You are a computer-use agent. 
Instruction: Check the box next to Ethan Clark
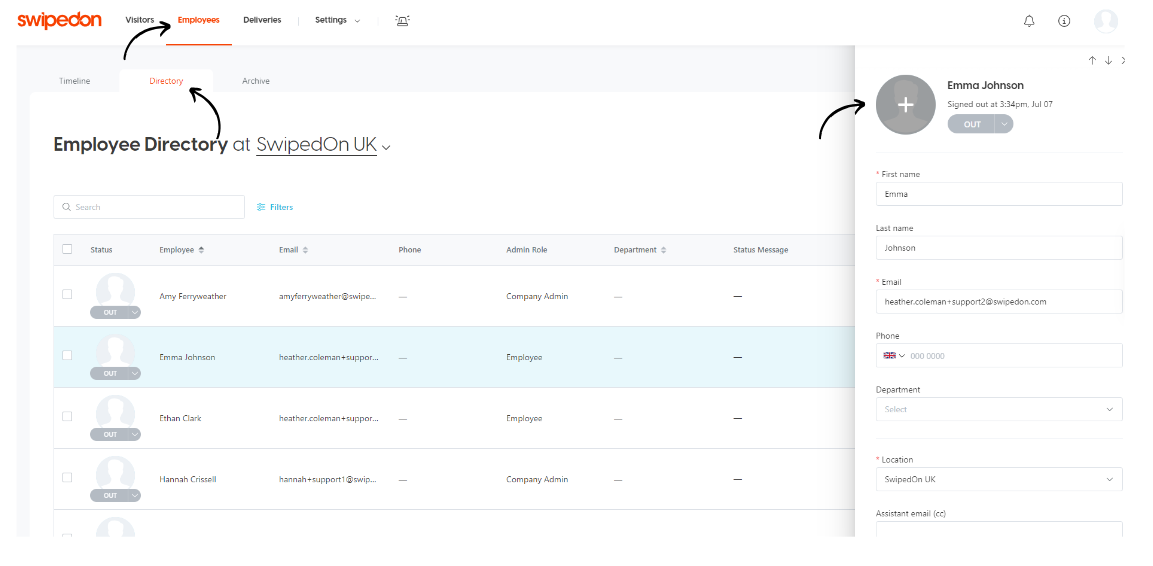pyautogui.click(x=67, y=416)
